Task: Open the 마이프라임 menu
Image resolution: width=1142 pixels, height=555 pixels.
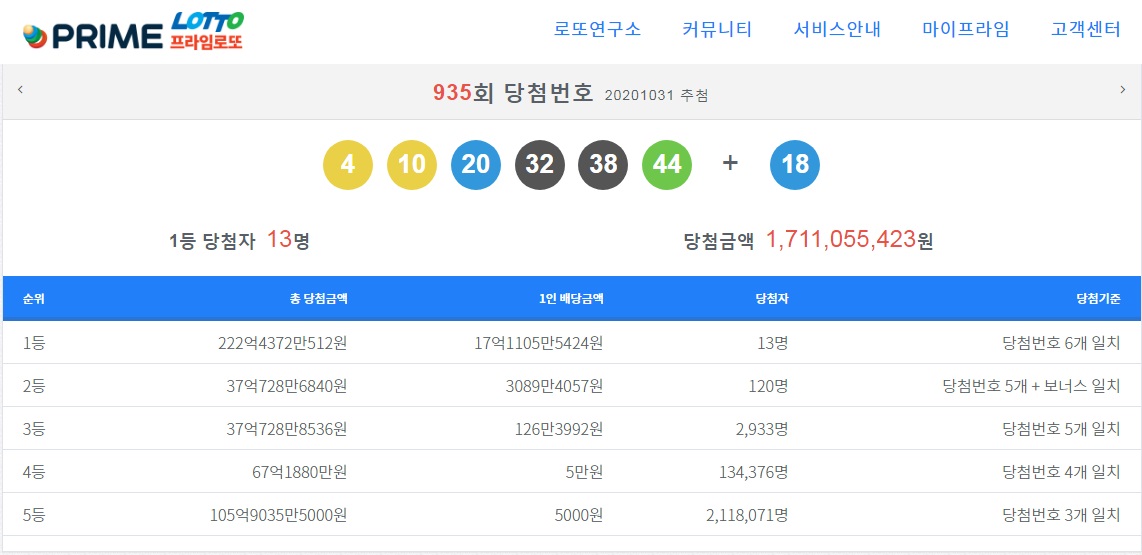Action: point(966,30)
